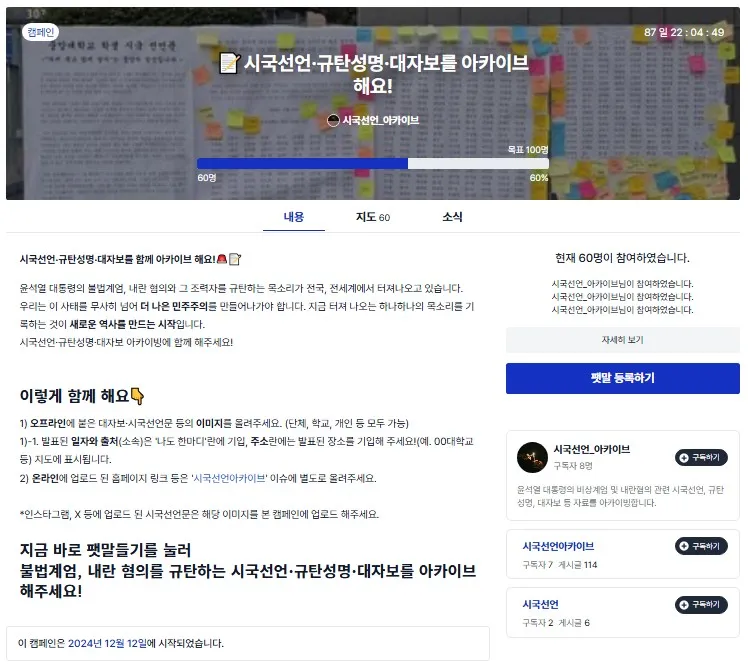
Task: Open 시국선언 issue title in sidebar
Action: point(540,605)
